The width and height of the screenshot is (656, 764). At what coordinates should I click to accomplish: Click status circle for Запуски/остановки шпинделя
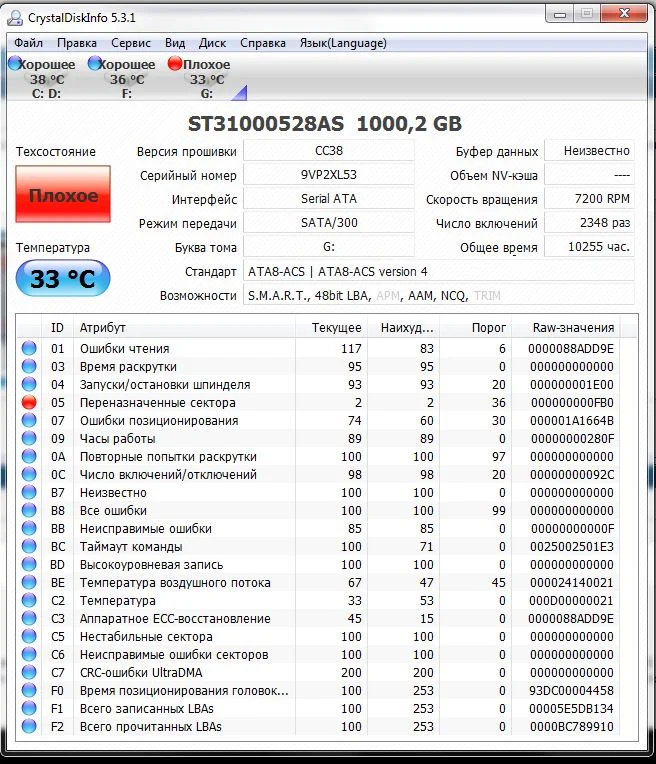tap(29, 384)
